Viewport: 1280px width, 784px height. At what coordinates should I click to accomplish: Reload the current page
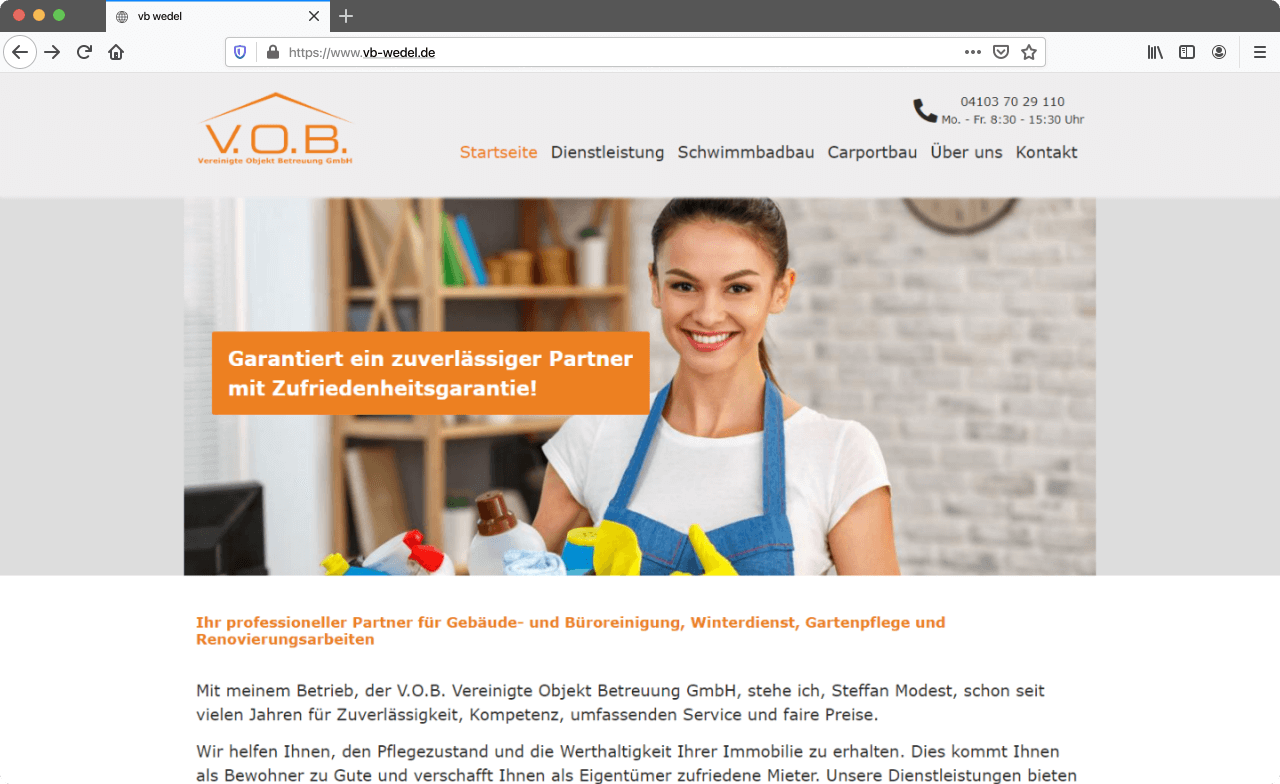(x=84, y=52)
